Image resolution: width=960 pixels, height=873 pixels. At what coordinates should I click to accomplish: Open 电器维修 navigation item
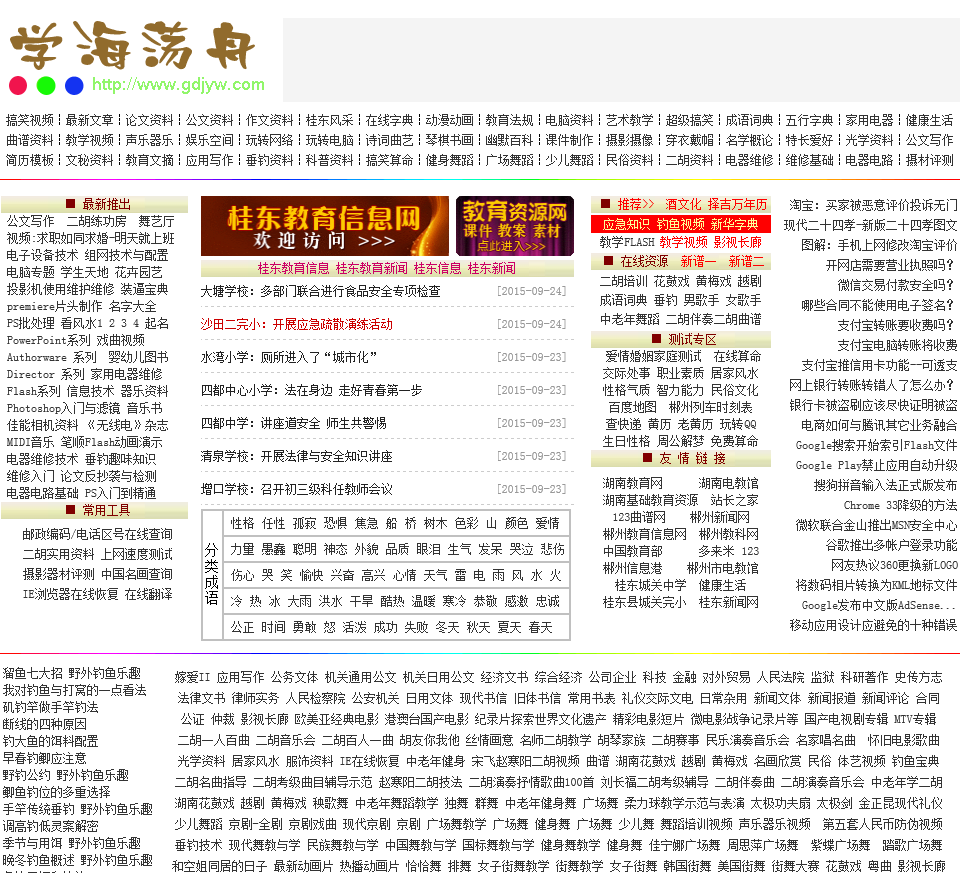point(749,160)
